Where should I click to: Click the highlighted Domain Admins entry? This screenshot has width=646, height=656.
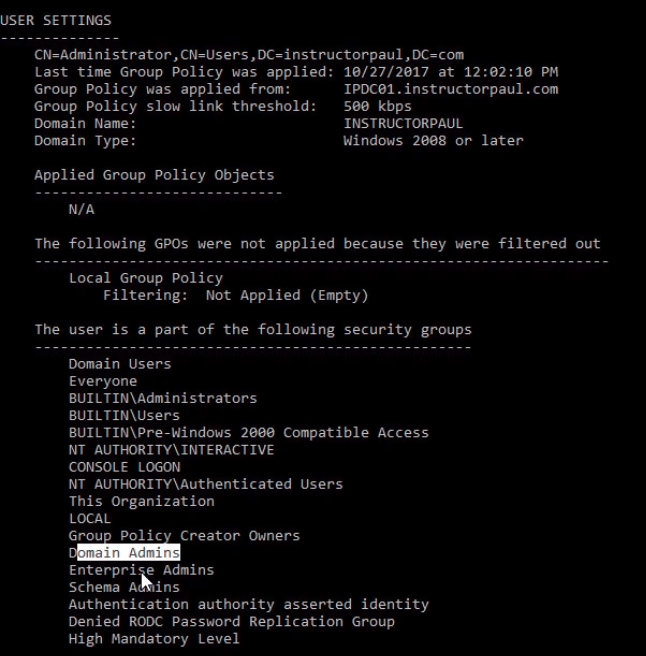coord(124,553)
